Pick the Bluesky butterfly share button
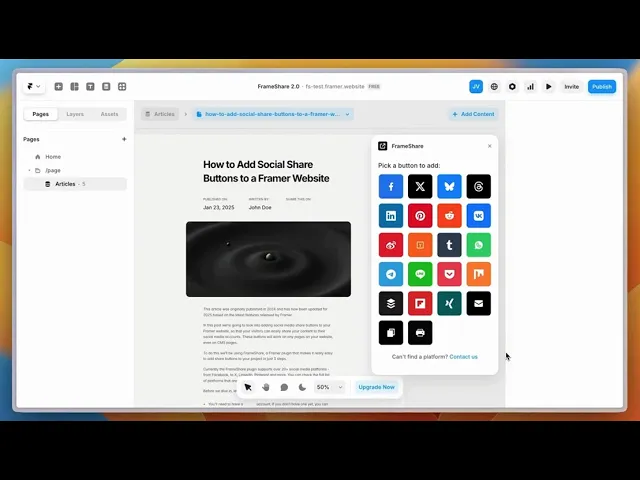The width and height of the screenshot is (640, 480). pyautogui.click(x=449, y=187)
